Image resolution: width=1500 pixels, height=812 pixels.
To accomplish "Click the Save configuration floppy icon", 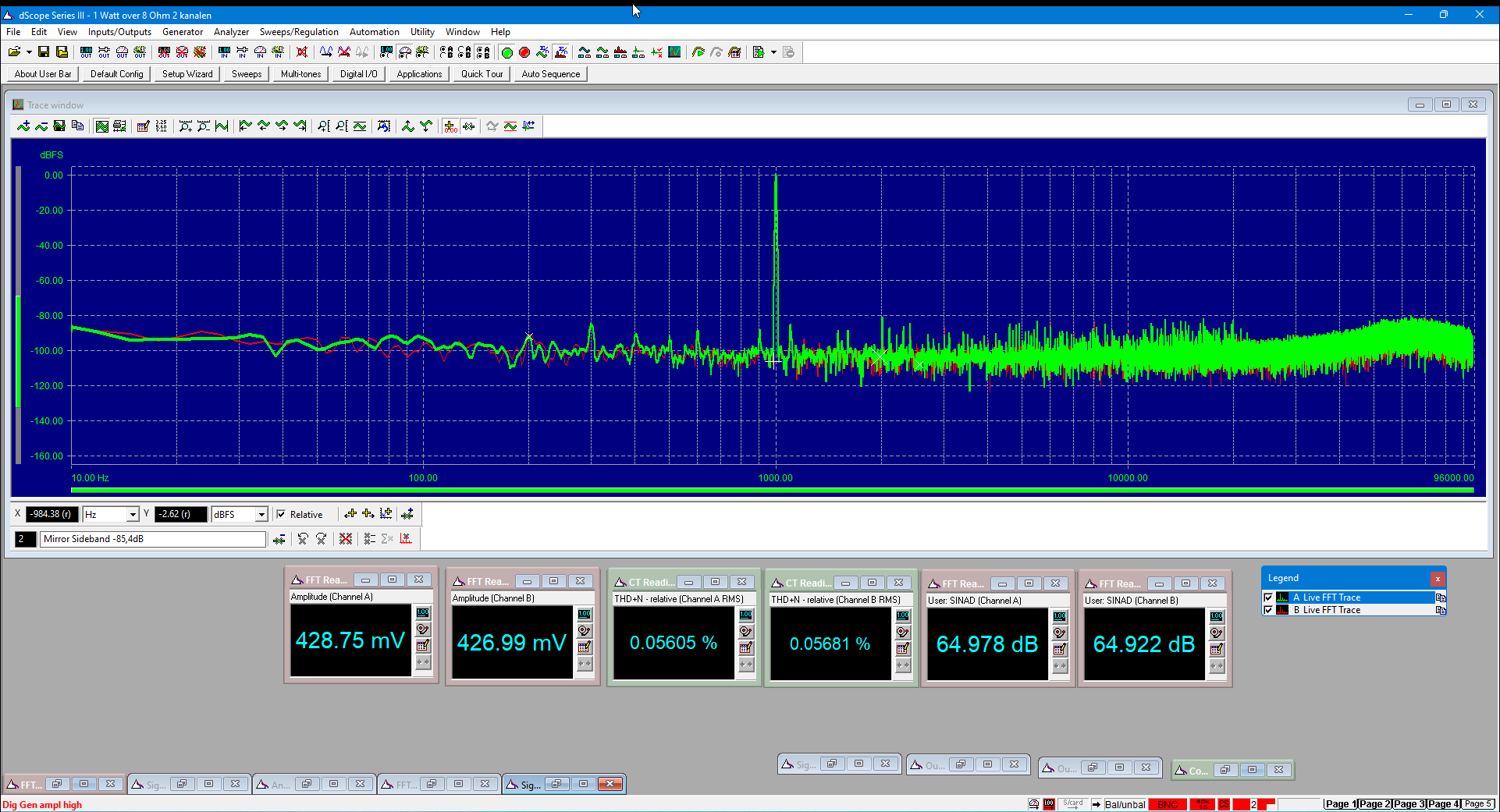I will pos(44,52).
